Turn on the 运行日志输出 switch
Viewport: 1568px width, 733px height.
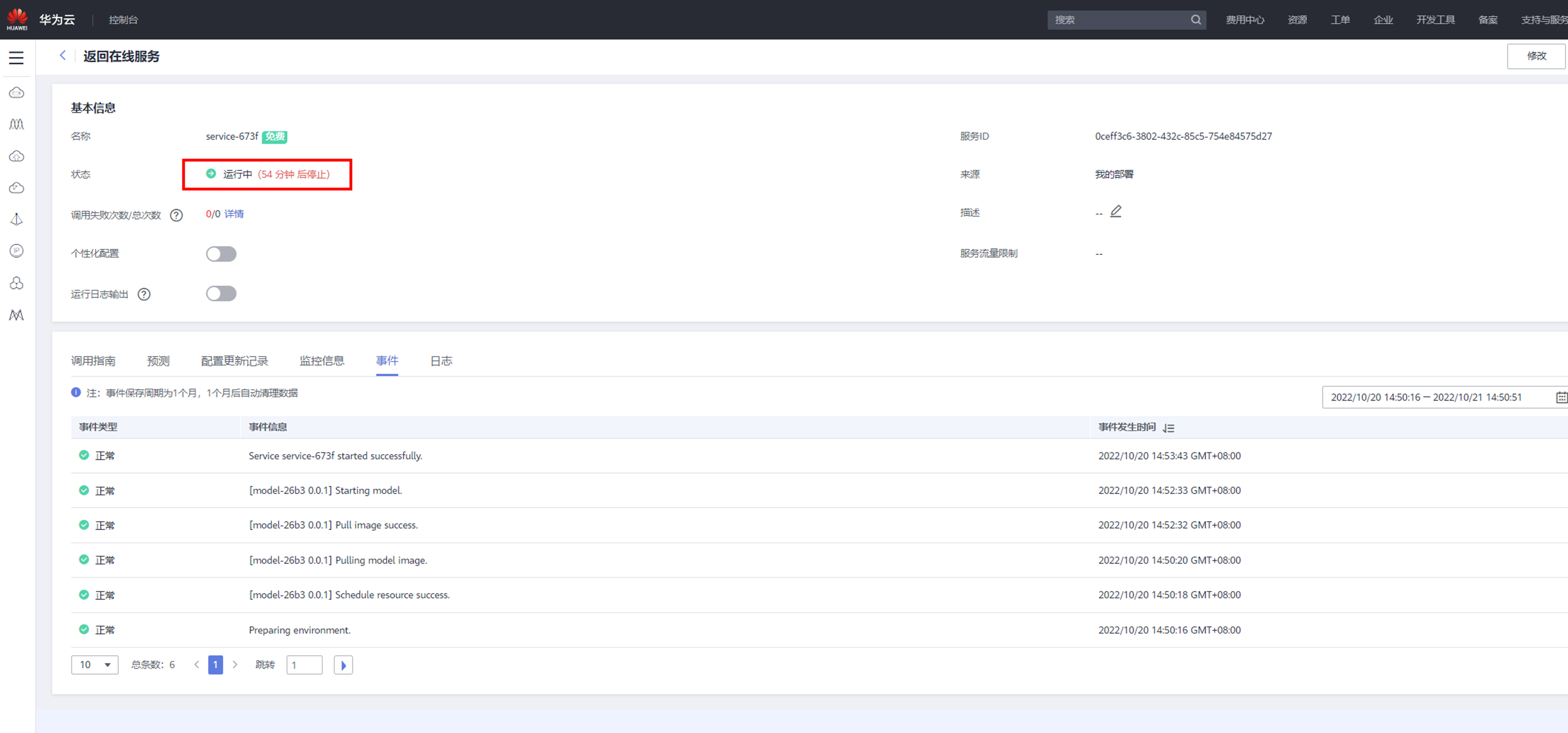pyautogui.click(x=221, y=294)
